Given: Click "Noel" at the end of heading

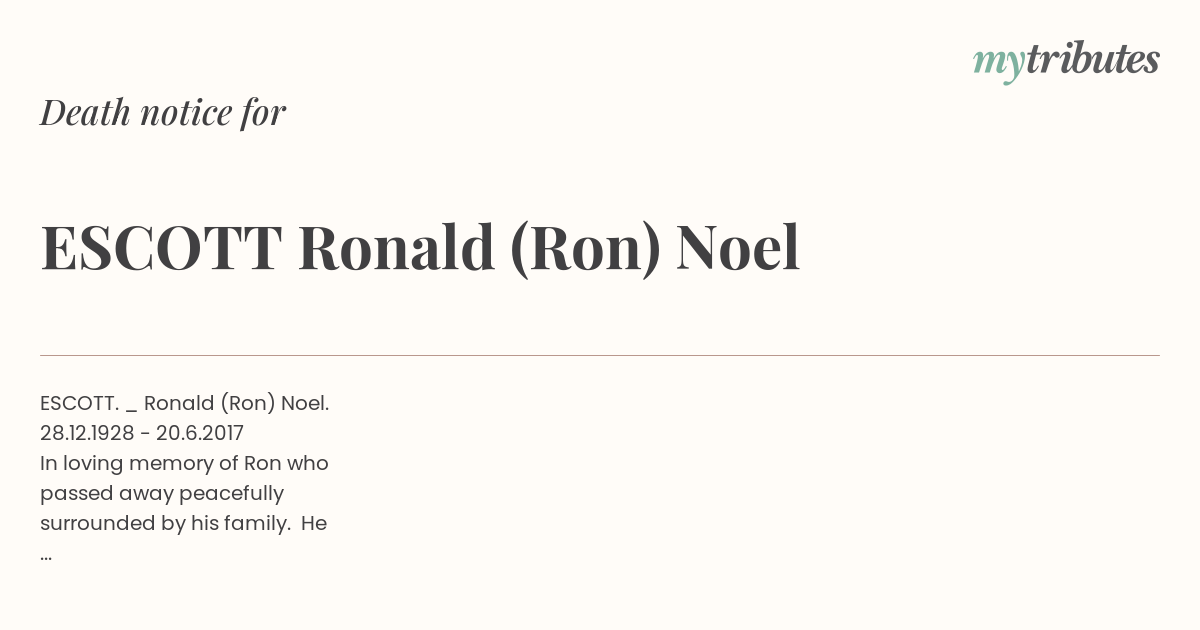Looking at the screenshot, I should (738, 248).
